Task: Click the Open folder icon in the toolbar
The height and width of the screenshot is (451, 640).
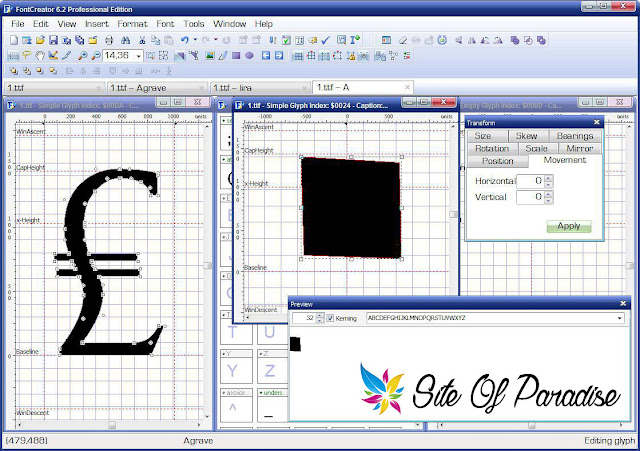Action: (x=40, y=40)
